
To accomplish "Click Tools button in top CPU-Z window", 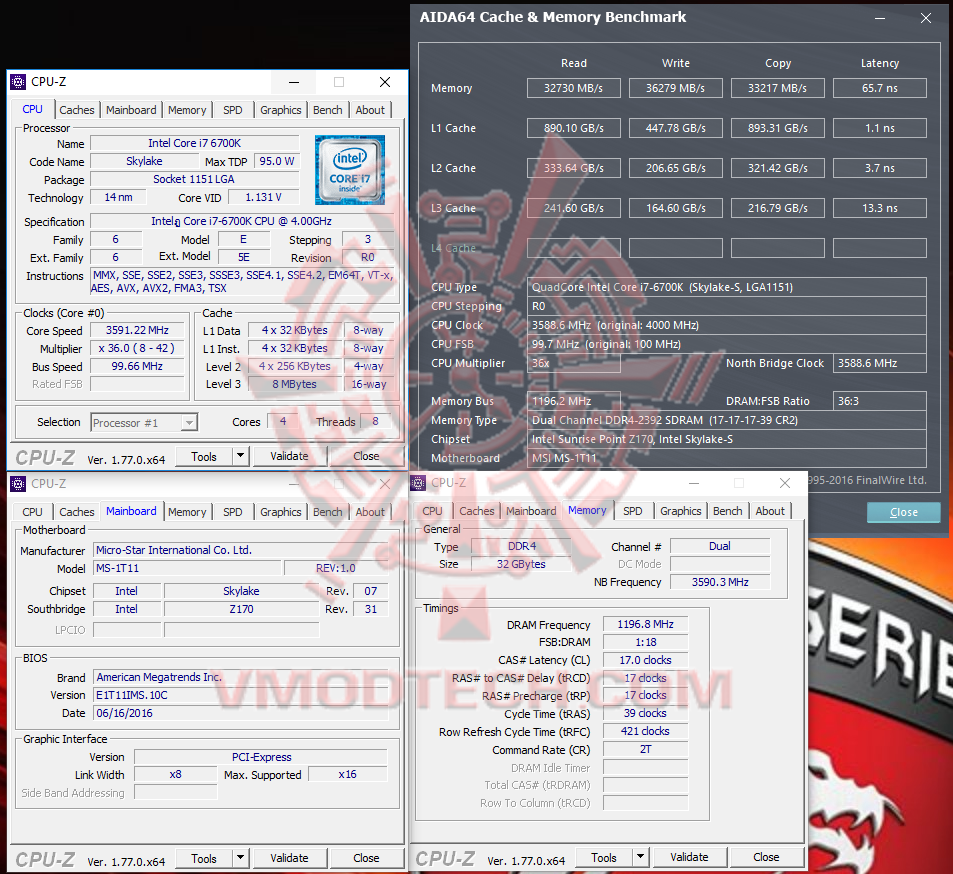I will (x=204, y=456).
